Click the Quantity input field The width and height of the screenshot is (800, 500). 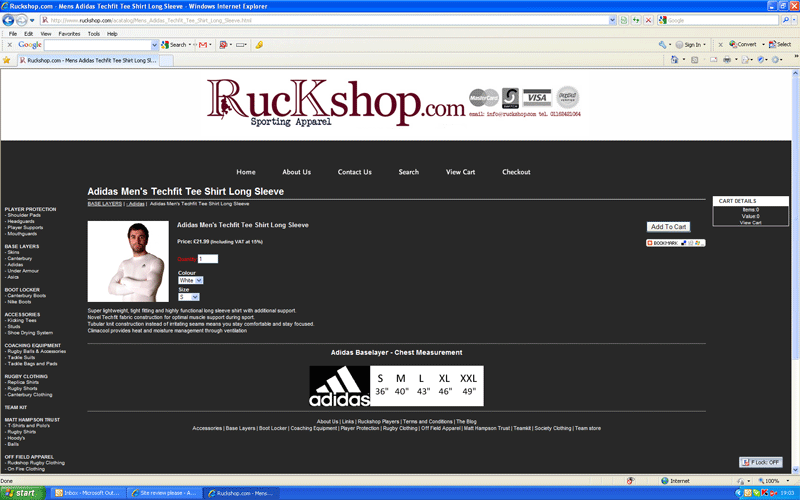[x=207, y=259]
